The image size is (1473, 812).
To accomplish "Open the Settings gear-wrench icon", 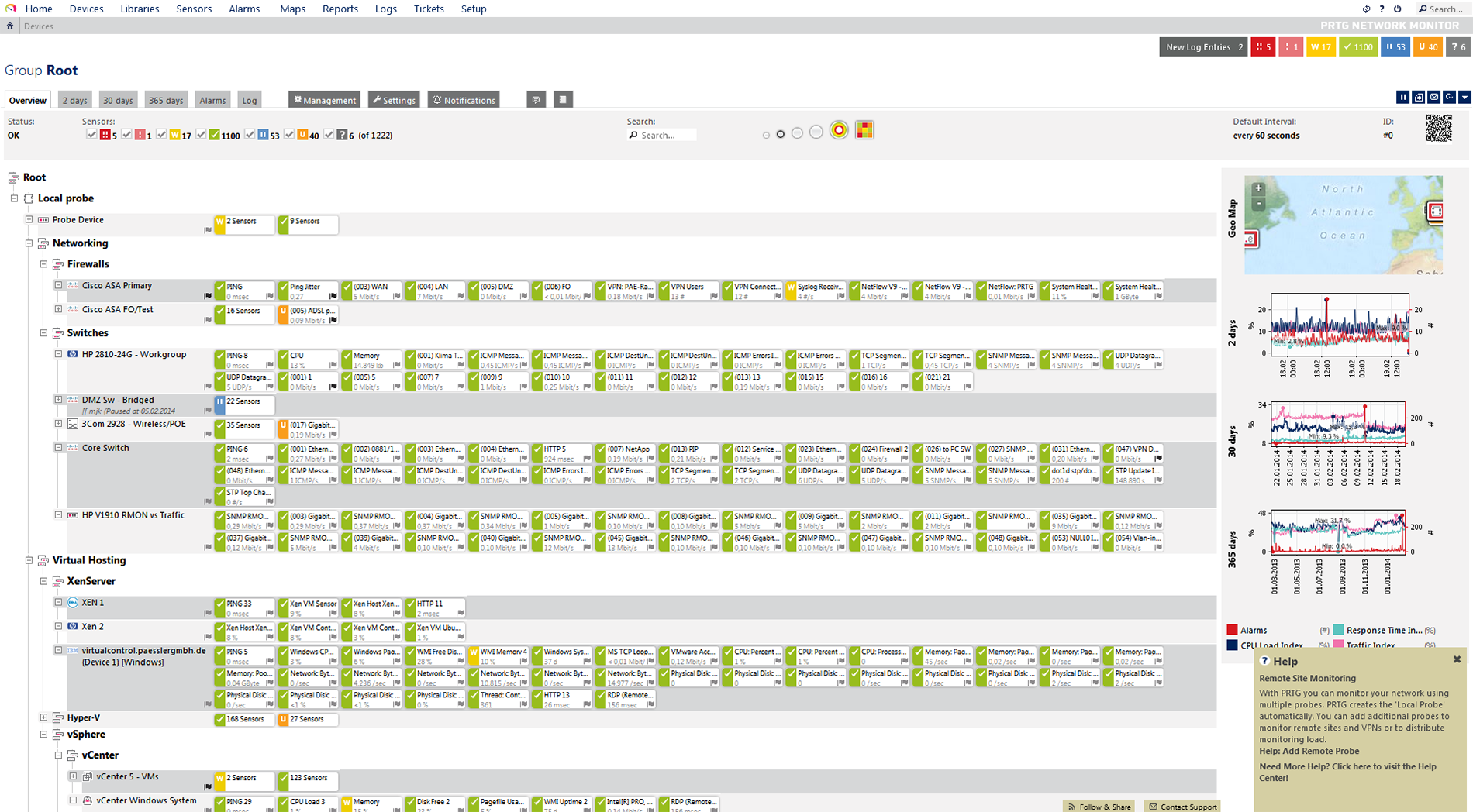I will point(394,99).
